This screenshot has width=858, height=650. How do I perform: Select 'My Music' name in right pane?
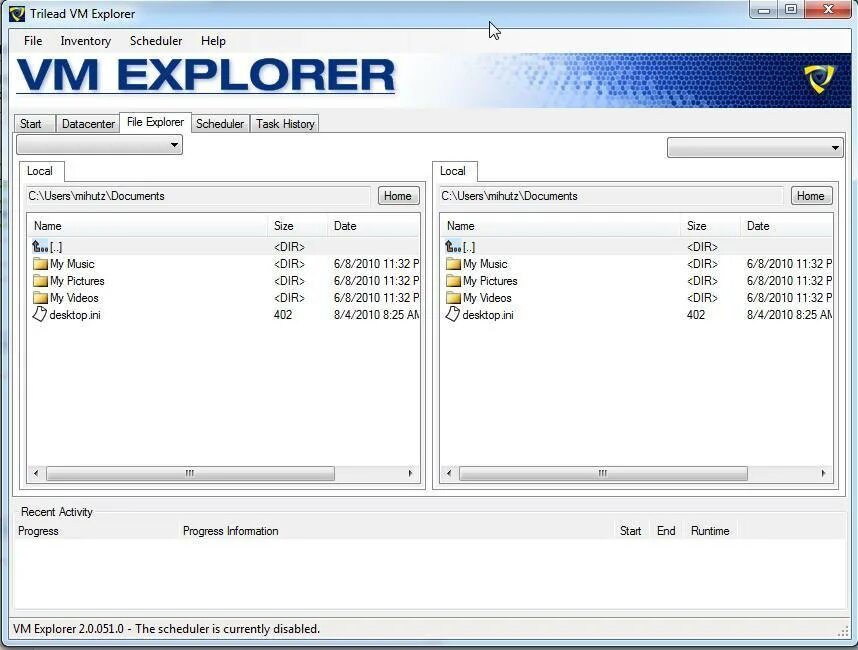tap(485, 264)
